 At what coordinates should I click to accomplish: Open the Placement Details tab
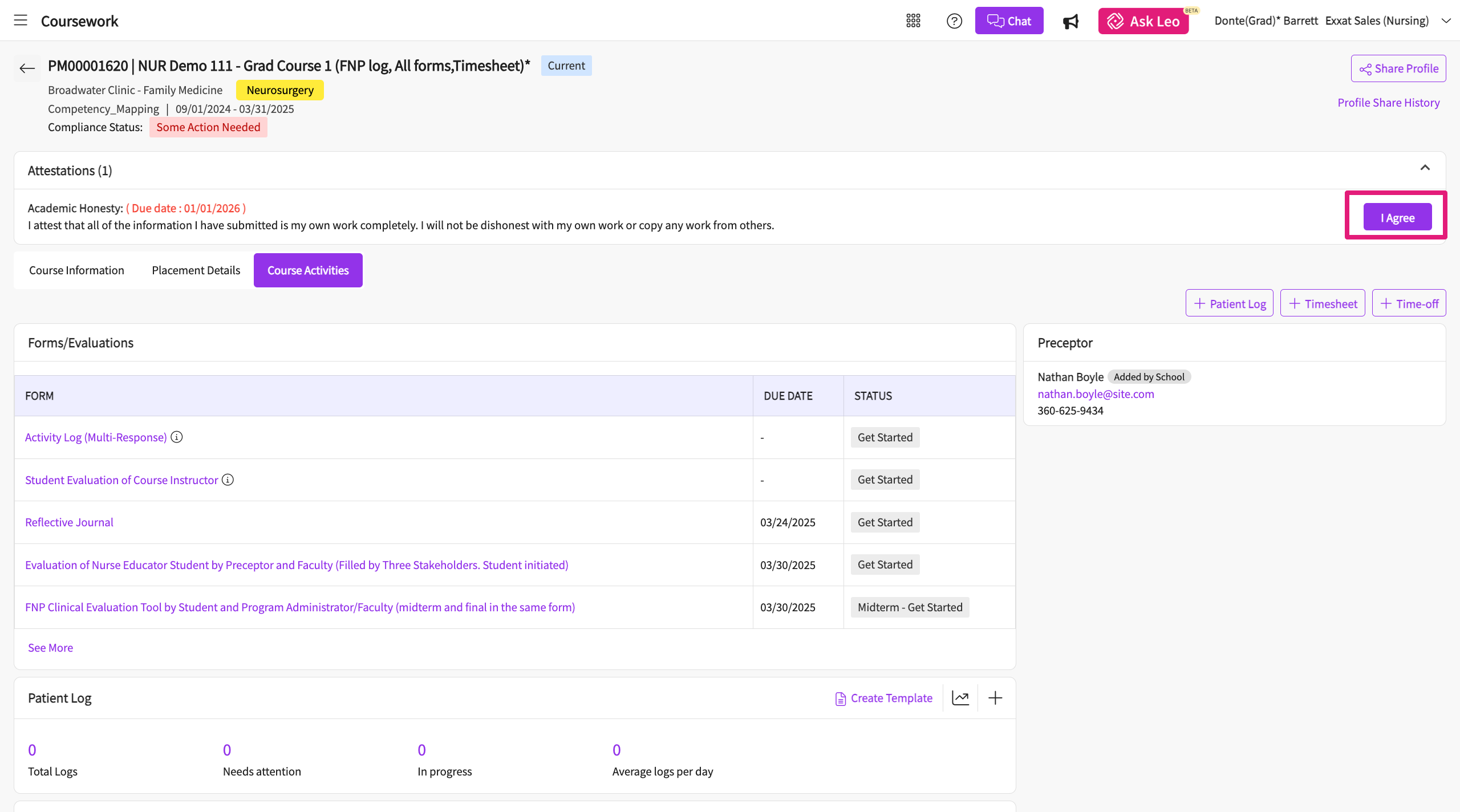pos(196,270)
